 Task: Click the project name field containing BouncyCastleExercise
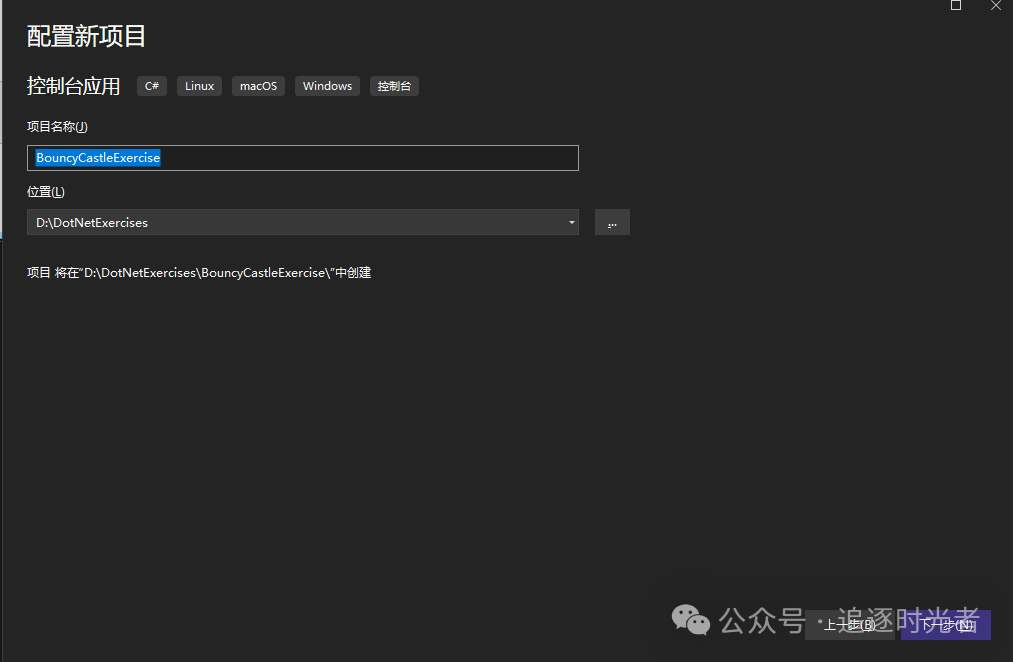tap(302, 158)
